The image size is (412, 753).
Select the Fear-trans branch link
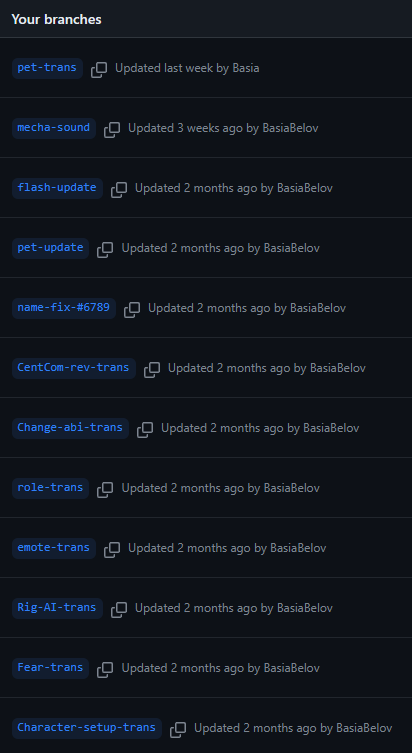[50, 668]
